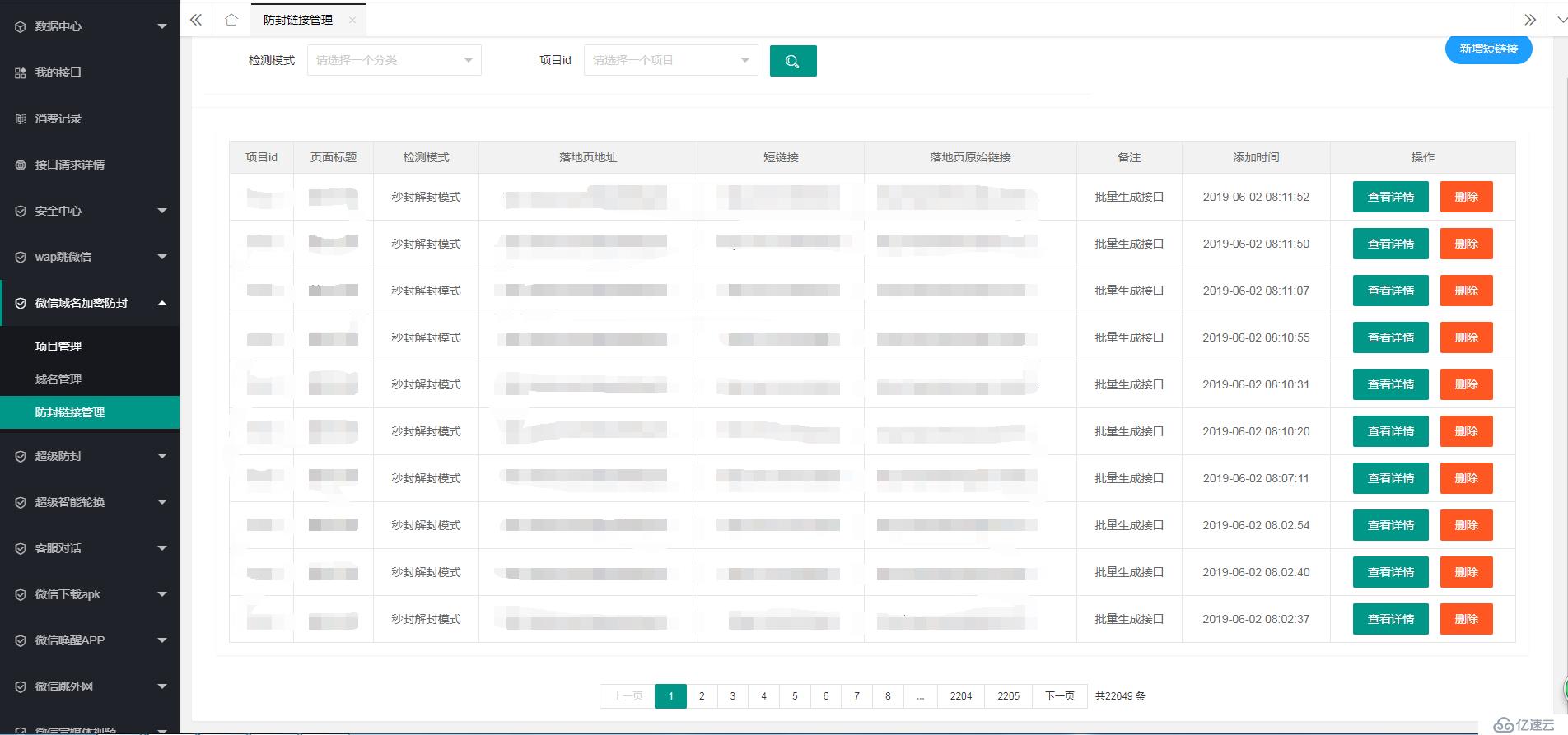Jump to page 2204
The width and height of the screenshot is (1568, 735).
click(x=961, y=696)
